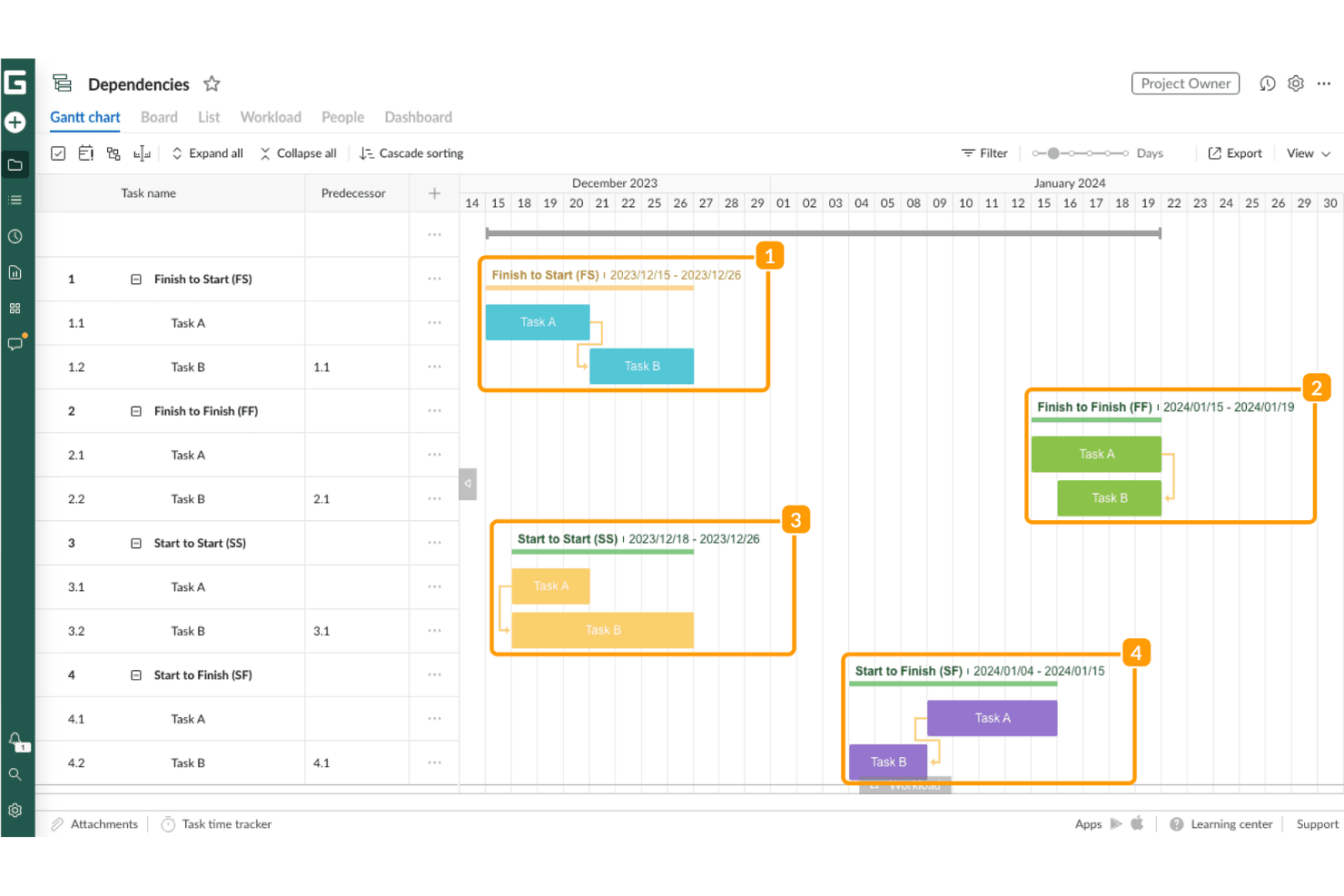Collapse the Start to Finish (SF) group

(x=136, y=675)
